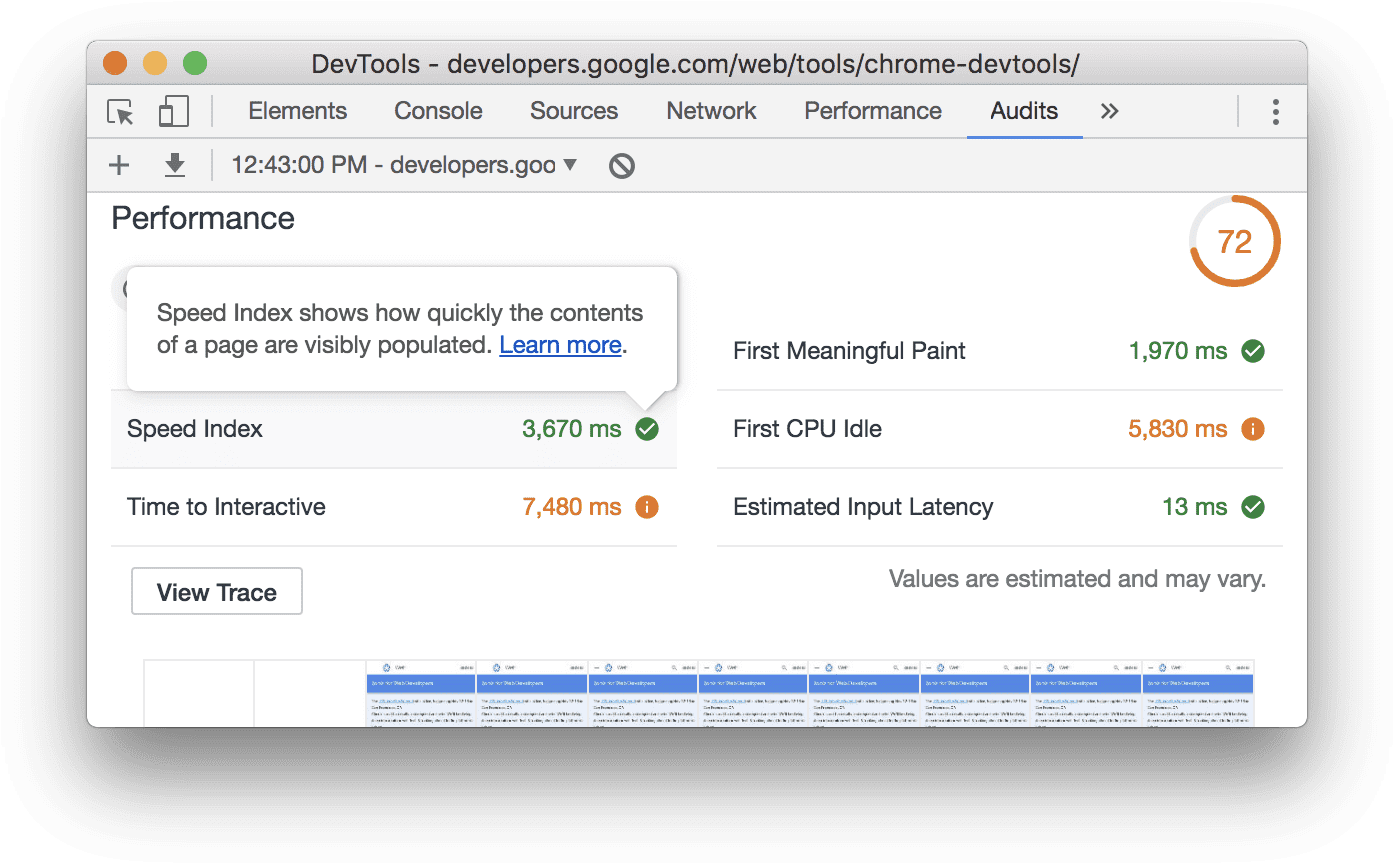Click the View Trace button

coord(217,592)
